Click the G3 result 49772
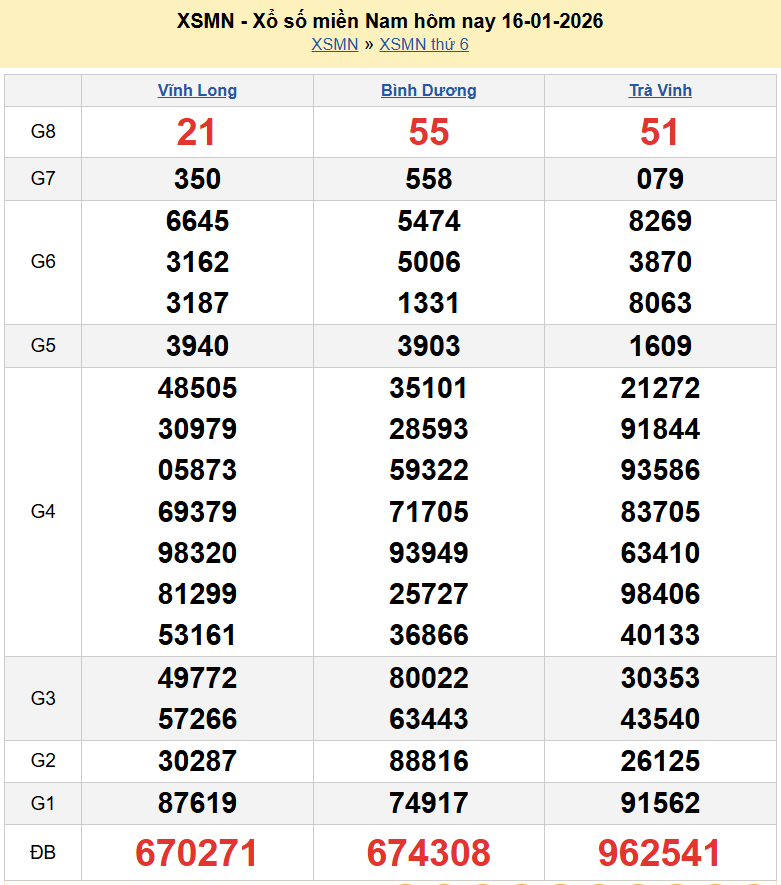 (x=197, y=678)
